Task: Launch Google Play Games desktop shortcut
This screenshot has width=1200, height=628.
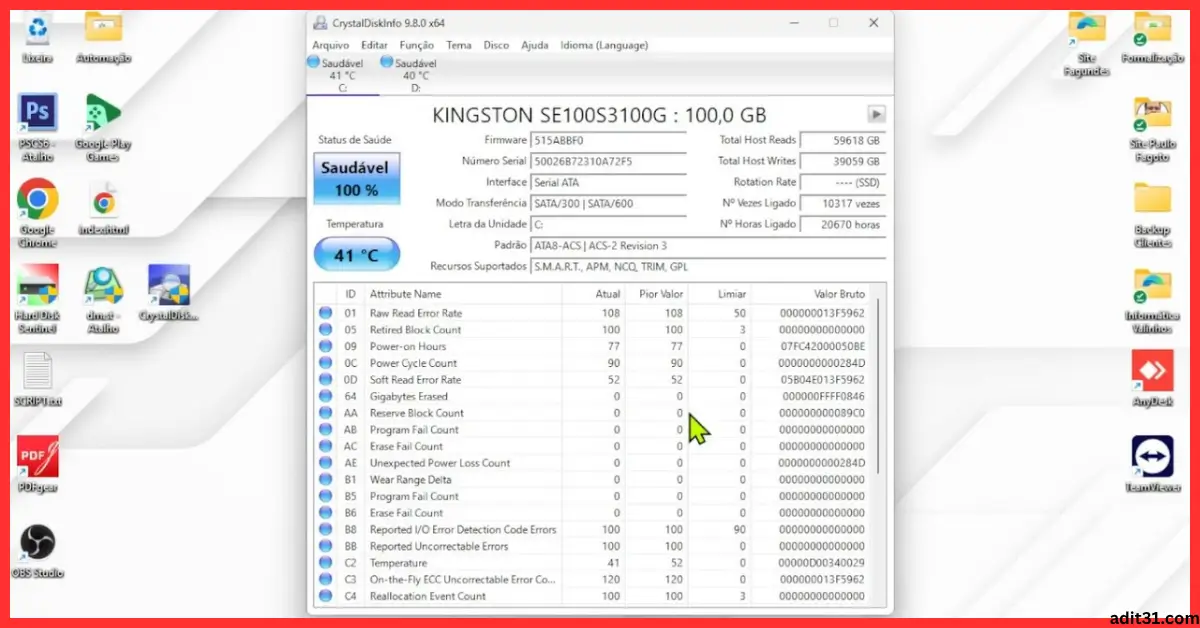Action: [103, 127]
